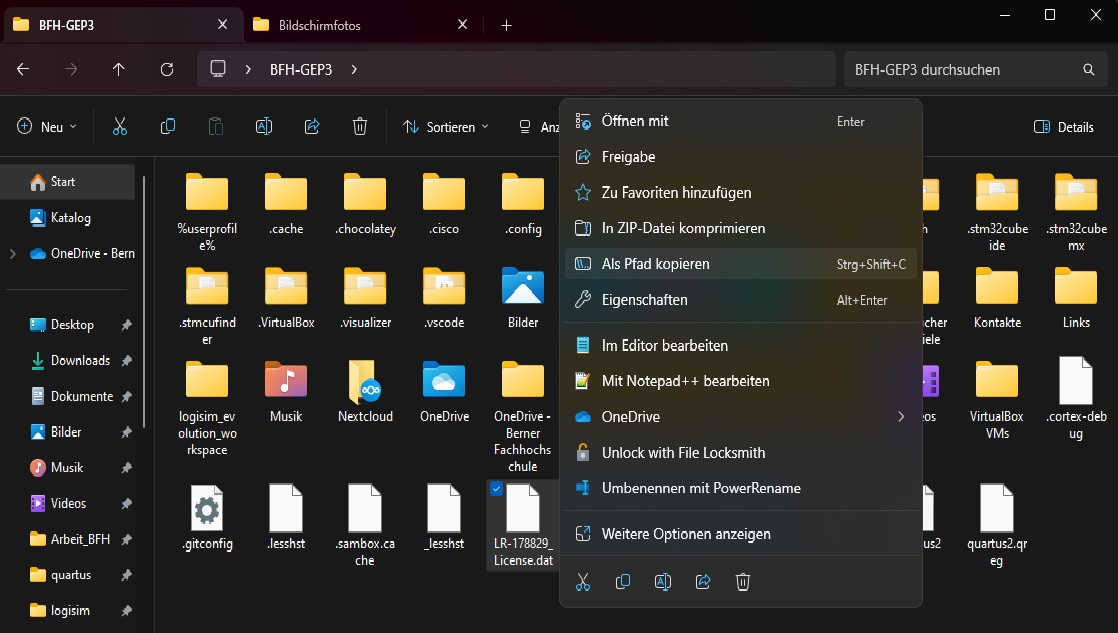Select Als Pfad kopieren
Image resolution: width=1118 pixels, height=633 pixels.
(740, 264)
